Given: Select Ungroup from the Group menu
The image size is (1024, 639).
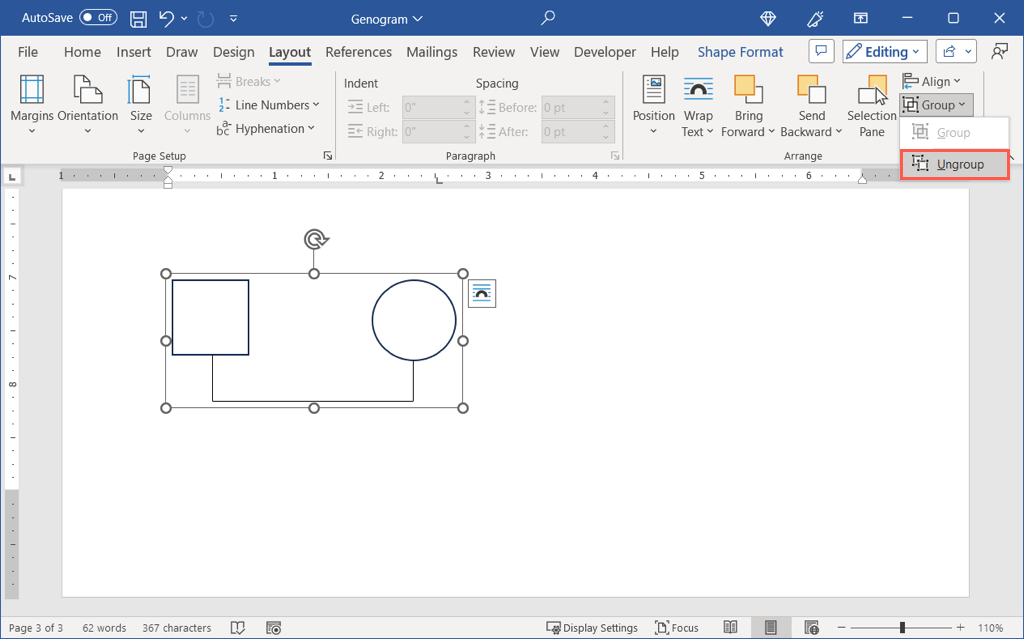Looking at the screenshot, I should (x=955, y=164).
